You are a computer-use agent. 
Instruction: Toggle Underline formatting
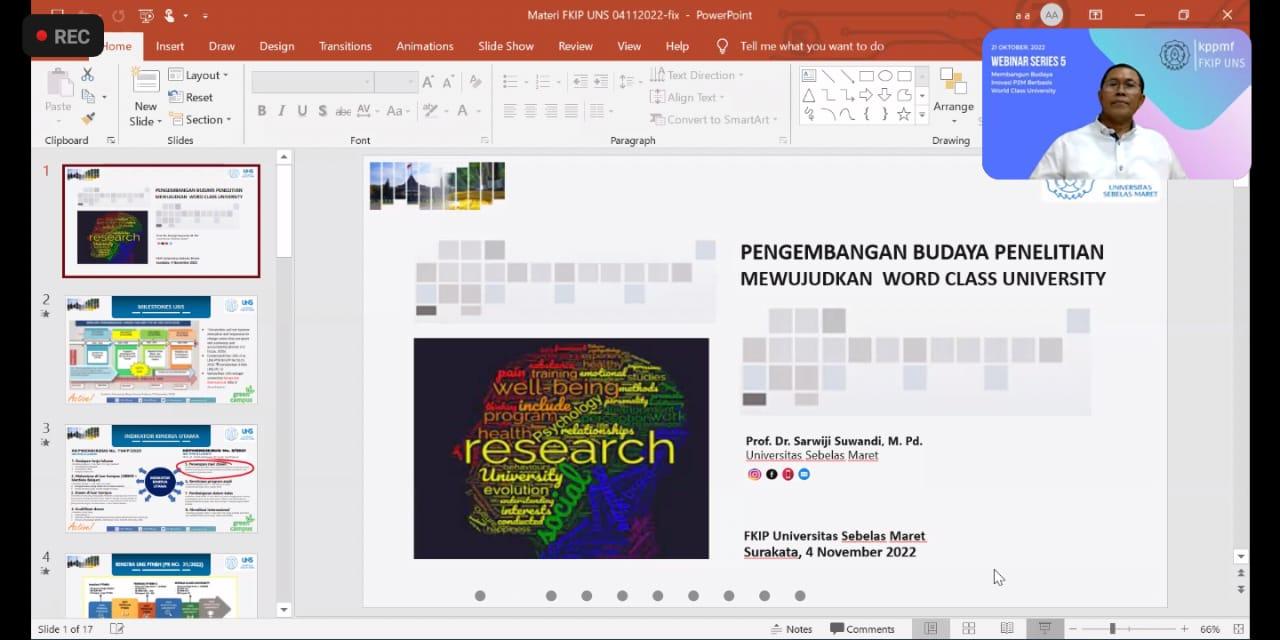(x=302, y=111)
